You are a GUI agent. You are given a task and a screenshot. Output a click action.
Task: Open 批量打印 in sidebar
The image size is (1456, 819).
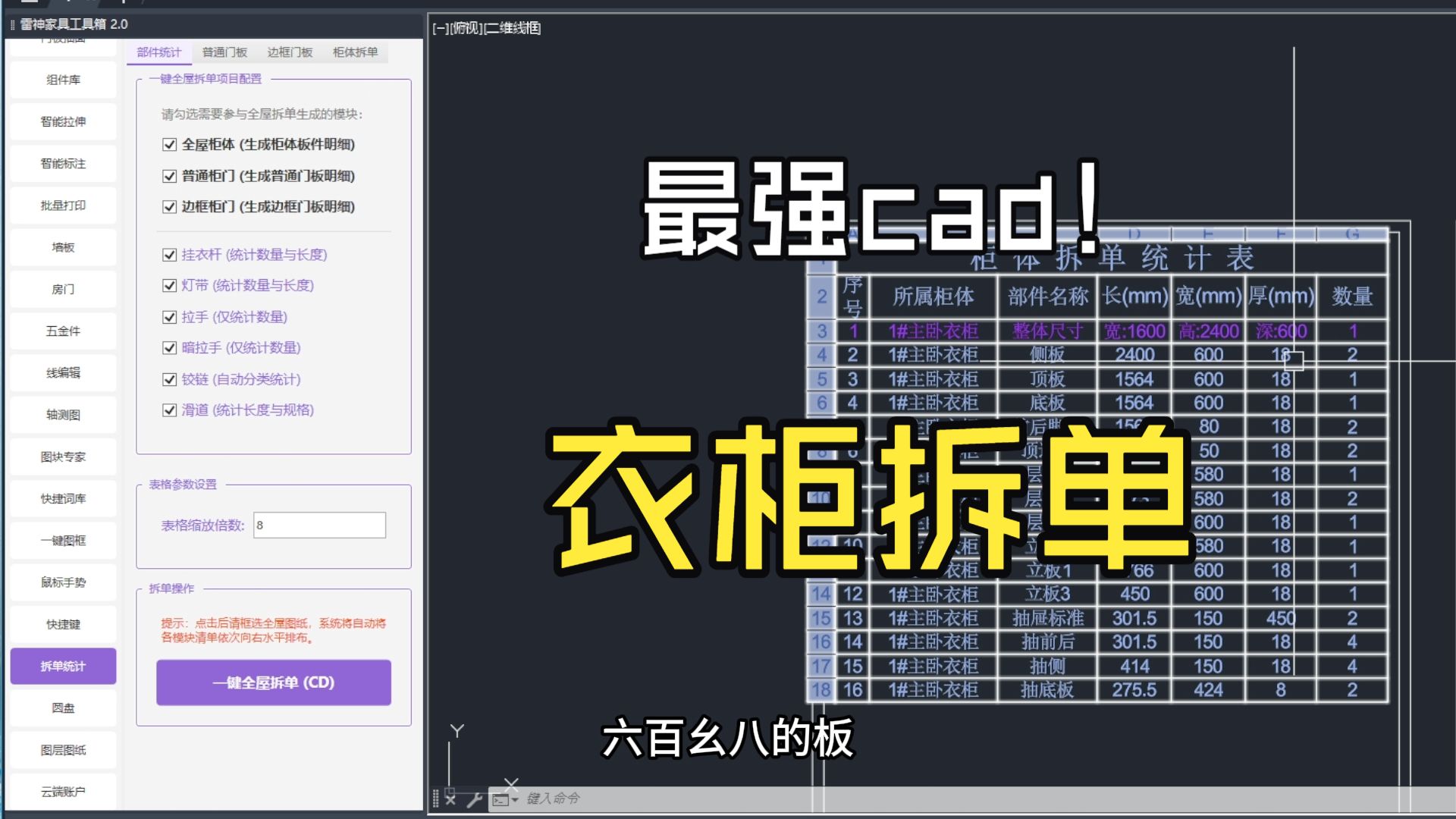[64, 206]
